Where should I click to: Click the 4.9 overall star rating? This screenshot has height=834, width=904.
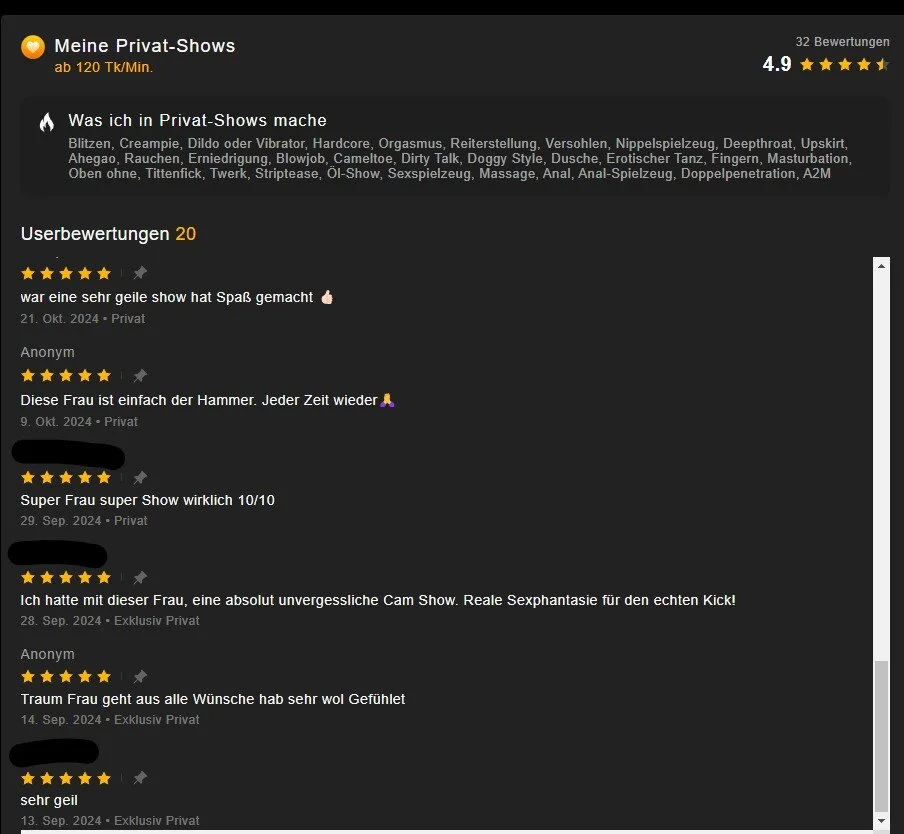point(826,64)
